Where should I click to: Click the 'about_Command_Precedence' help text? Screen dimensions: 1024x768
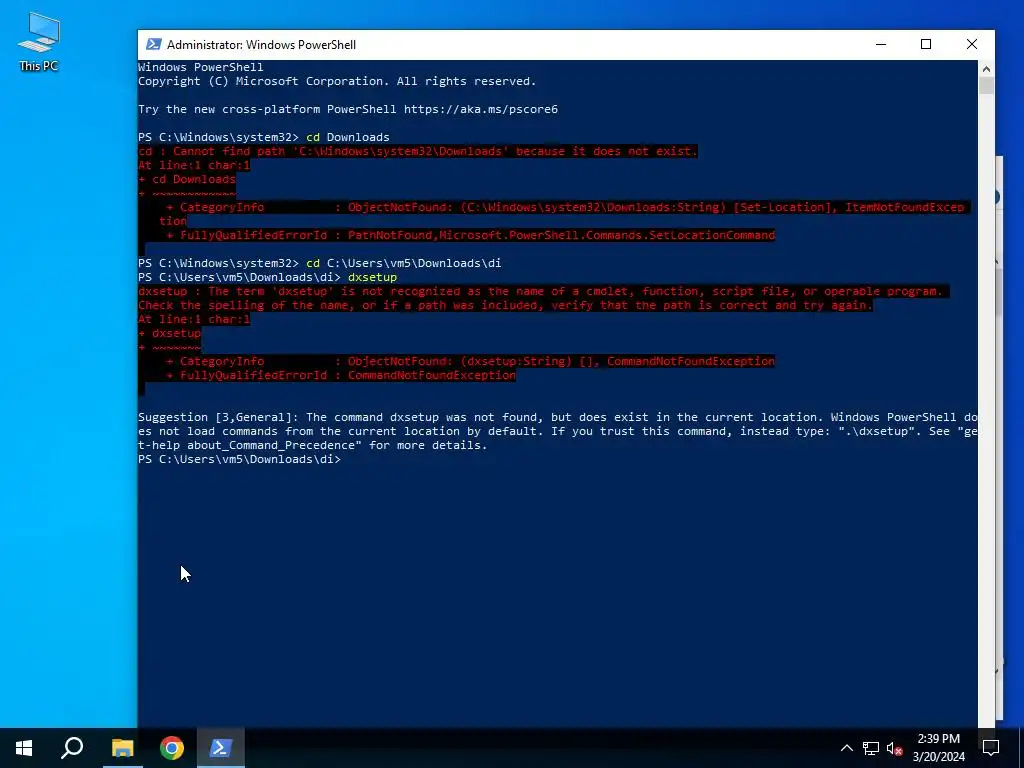271,445
